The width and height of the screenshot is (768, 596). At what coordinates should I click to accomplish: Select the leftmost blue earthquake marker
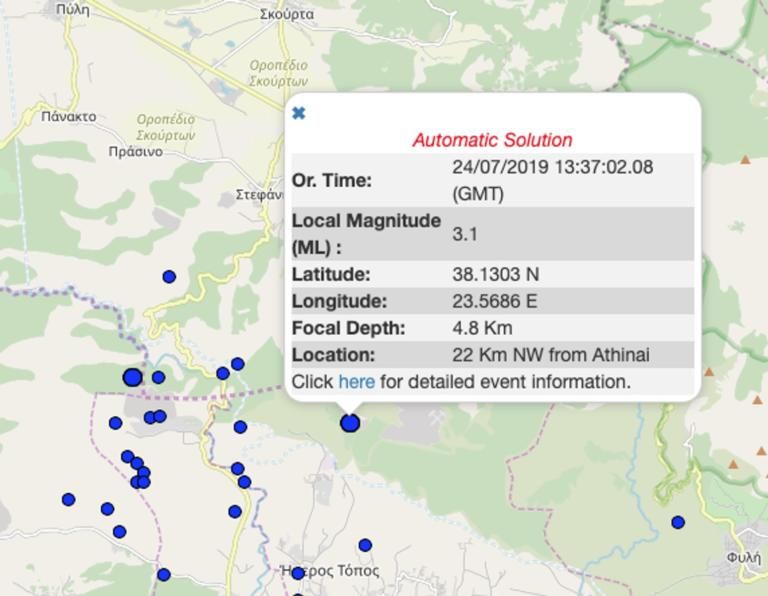pyautogui.click(x=68, y=499)
